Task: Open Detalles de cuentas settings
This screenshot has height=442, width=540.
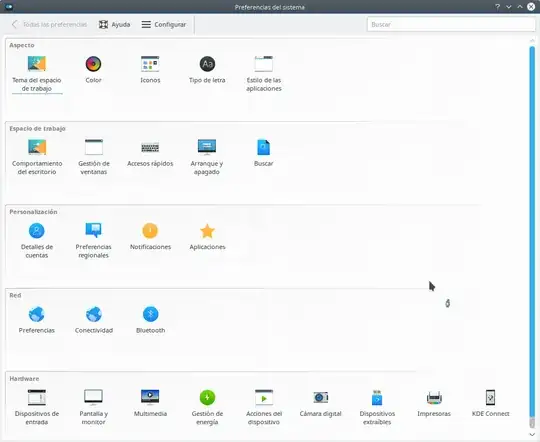Action: coord(37,240)
